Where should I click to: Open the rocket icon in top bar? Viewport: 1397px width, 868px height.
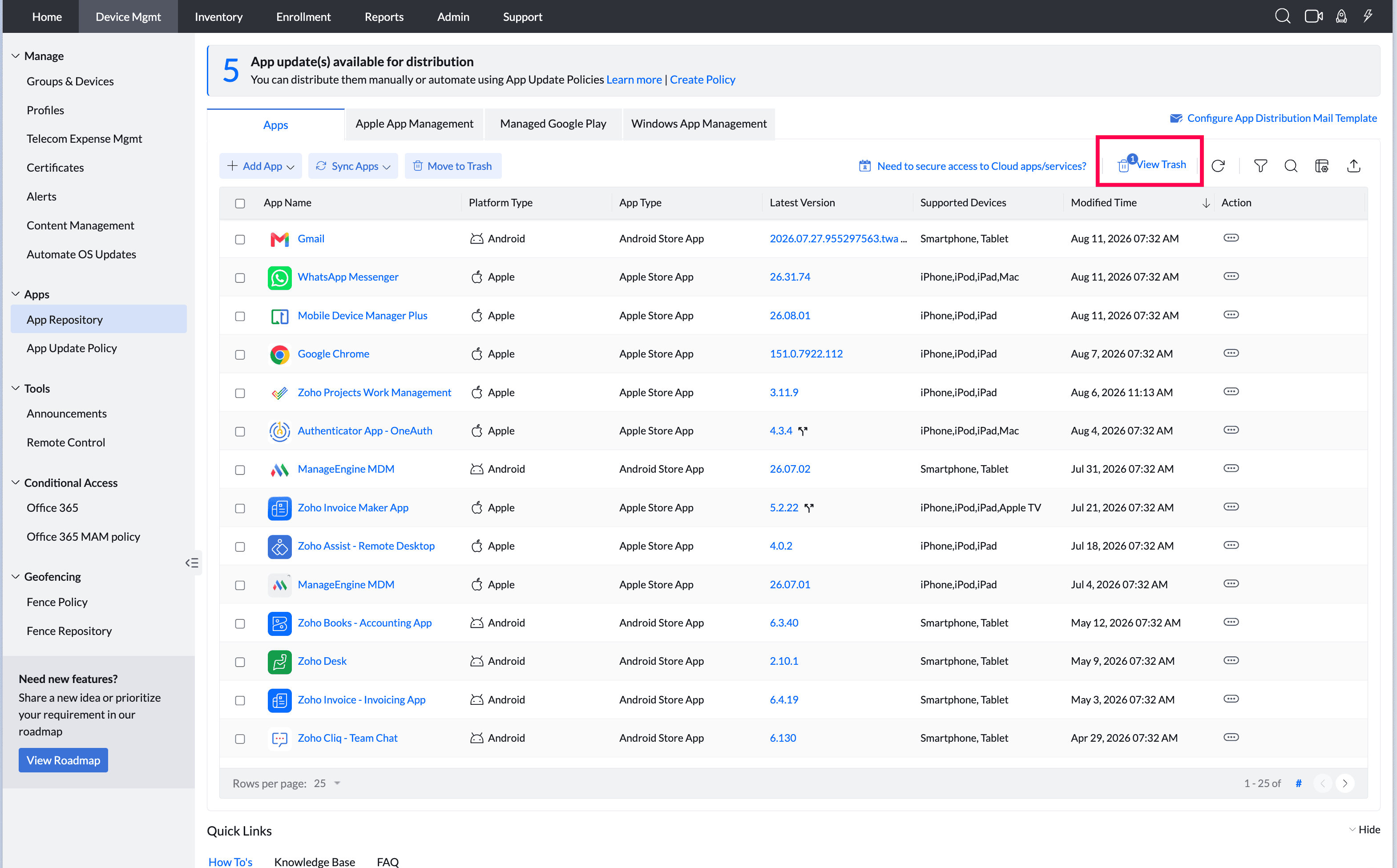pos(1341,16)
